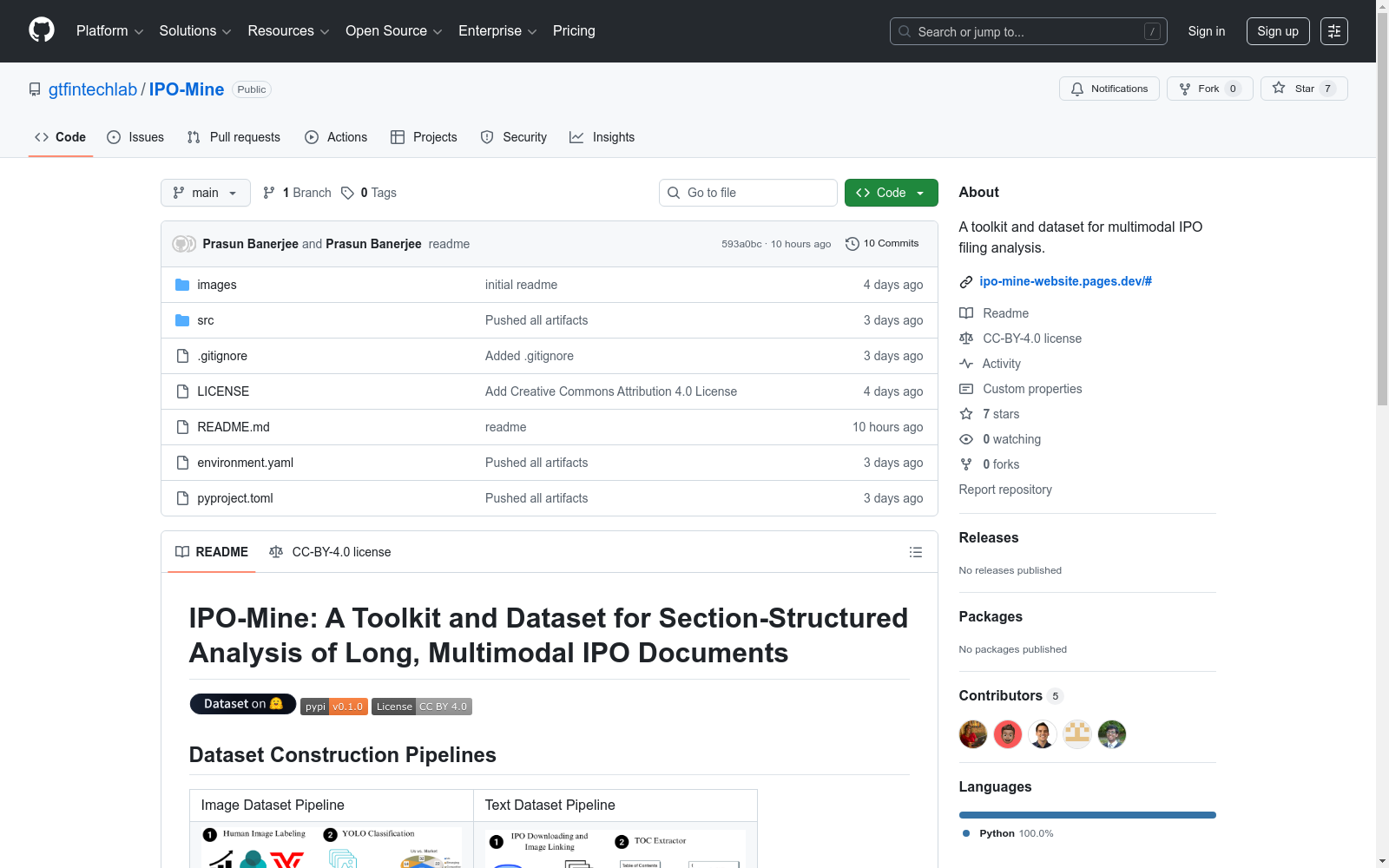Open the README outline list icon

916,552
